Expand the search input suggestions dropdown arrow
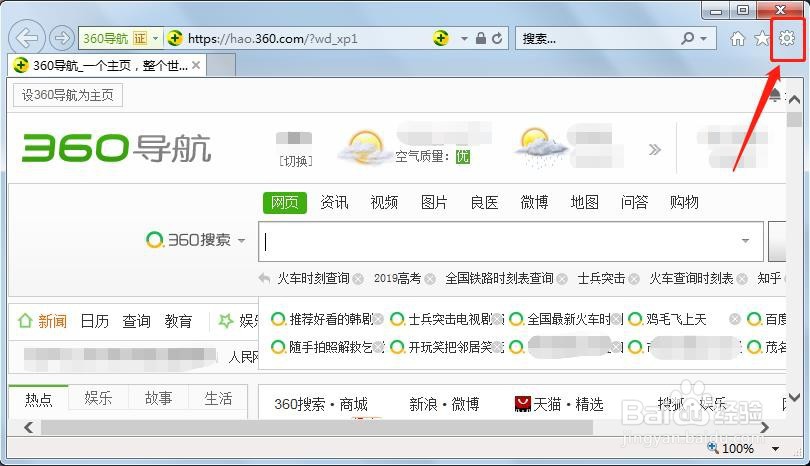Image resolution: width=810 pixels, height=466 pixels. pyautogui.click(x=745, y=241)
